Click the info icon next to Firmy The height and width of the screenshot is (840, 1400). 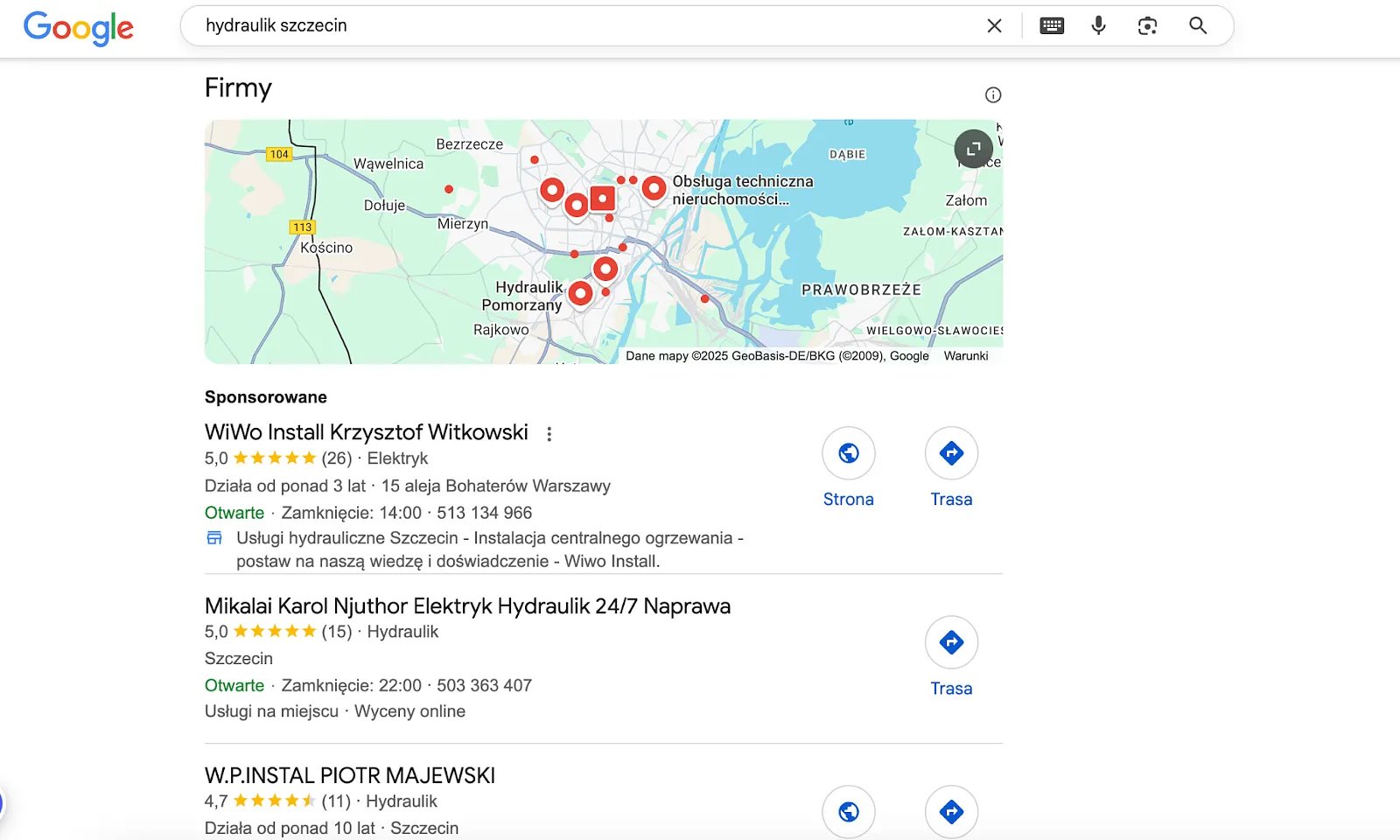pyautogui.click(x=993, y=95)
